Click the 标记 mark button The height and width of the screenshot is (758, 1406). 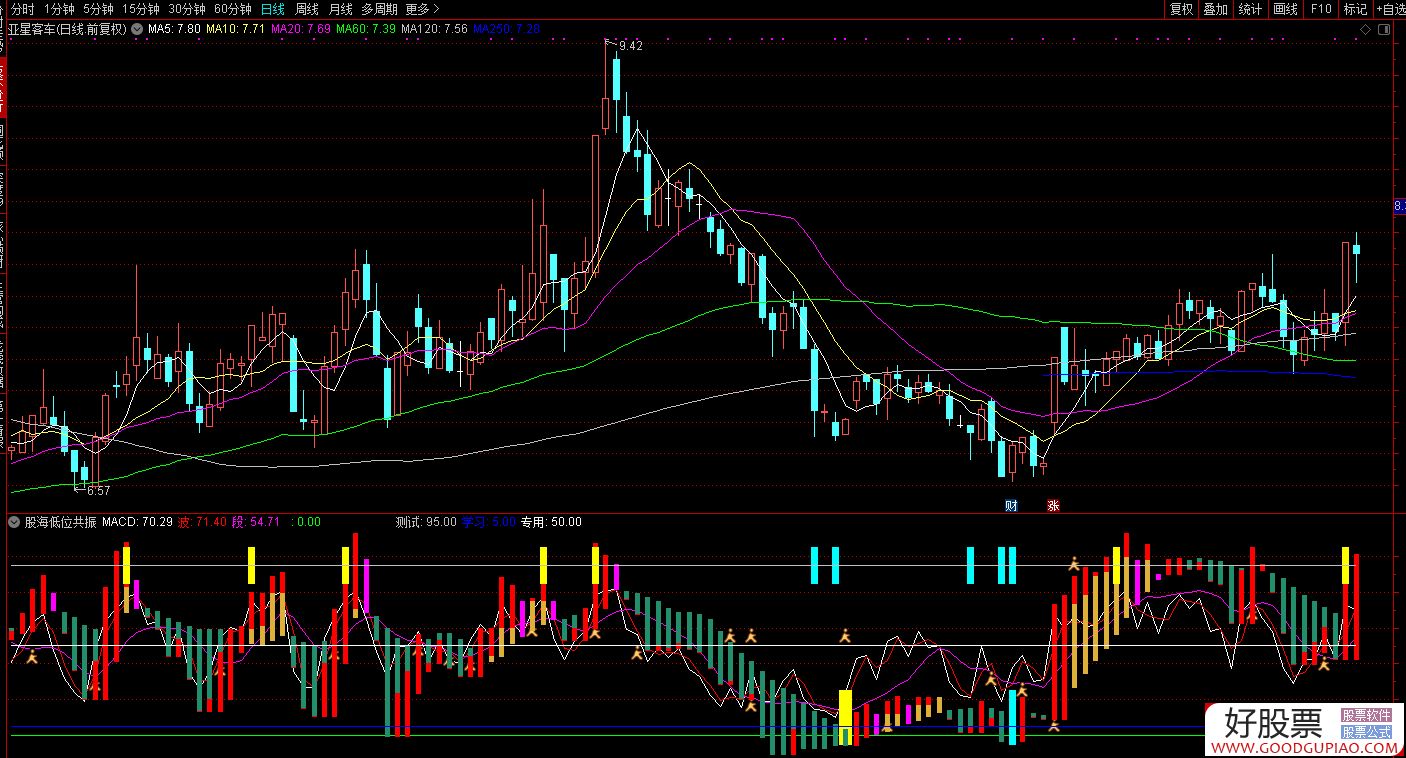1355,9
